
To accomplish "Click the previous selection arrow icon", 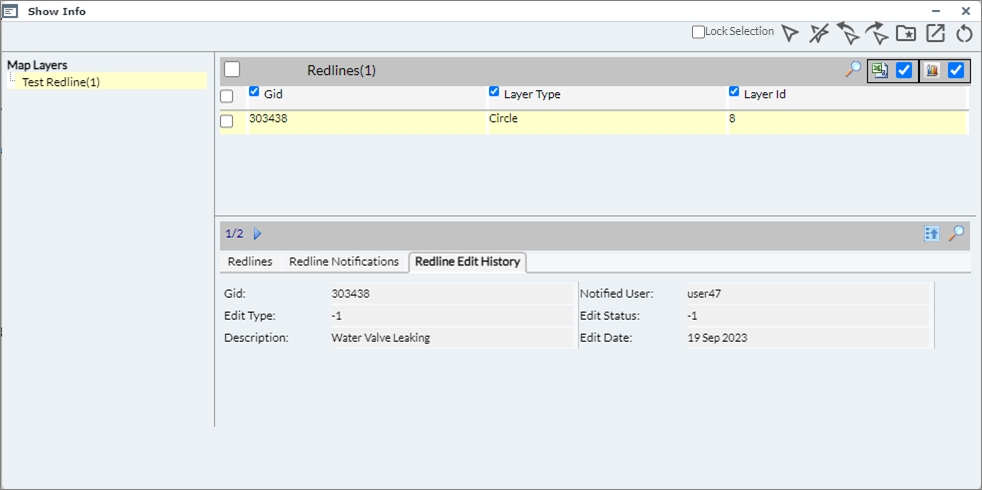I will point(848,34).
